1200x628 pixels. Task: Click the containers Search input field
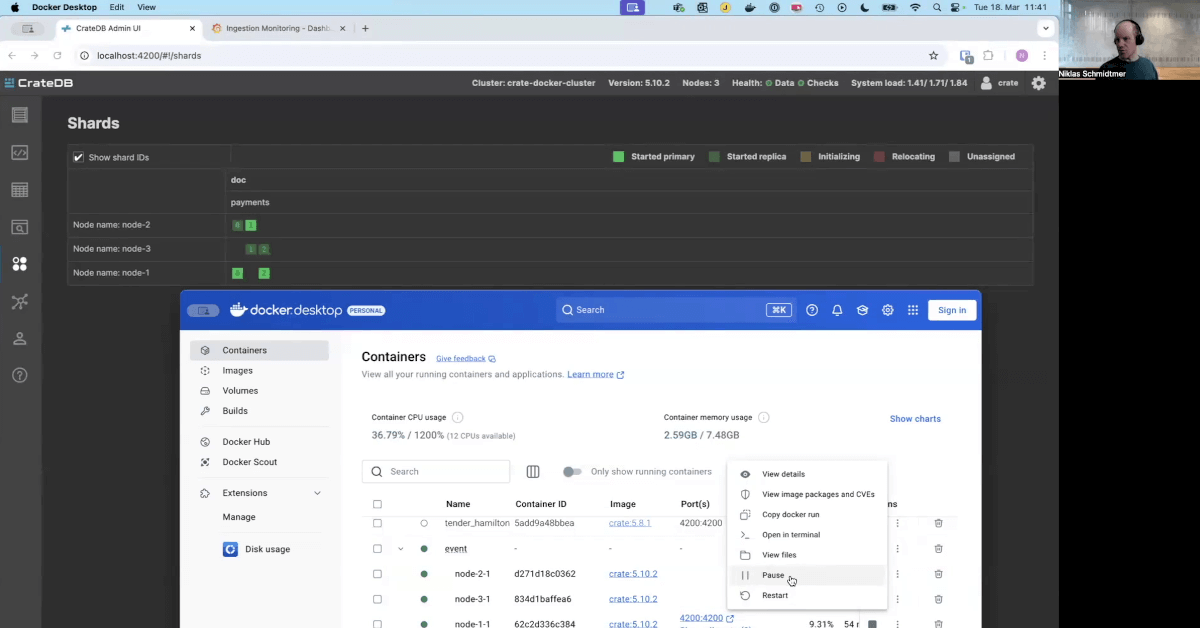pos(445,472)
